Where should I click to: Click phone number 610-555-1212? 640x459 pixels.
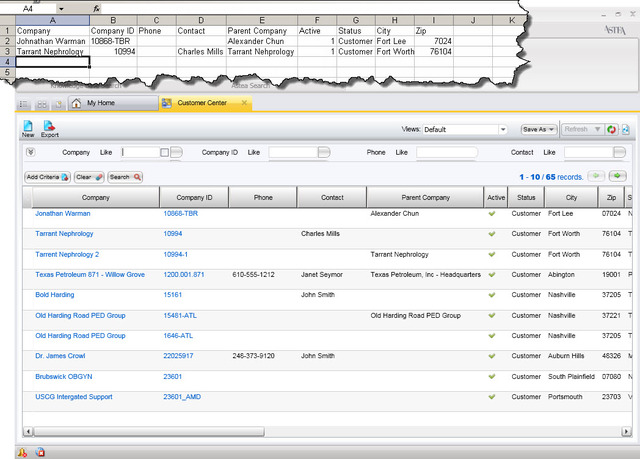253,275
